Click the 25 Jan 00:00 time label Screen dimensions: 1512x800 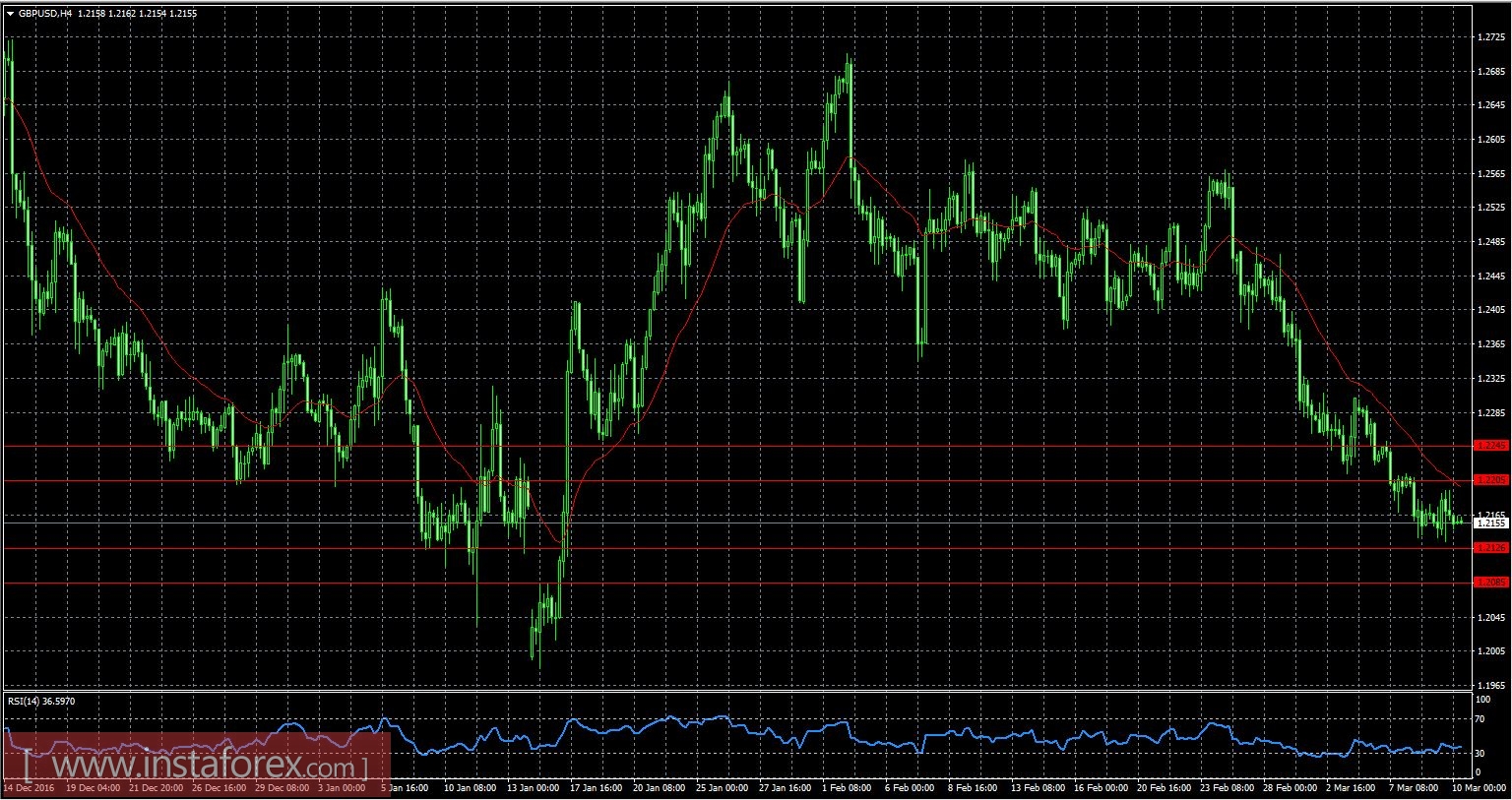(722, 788)
